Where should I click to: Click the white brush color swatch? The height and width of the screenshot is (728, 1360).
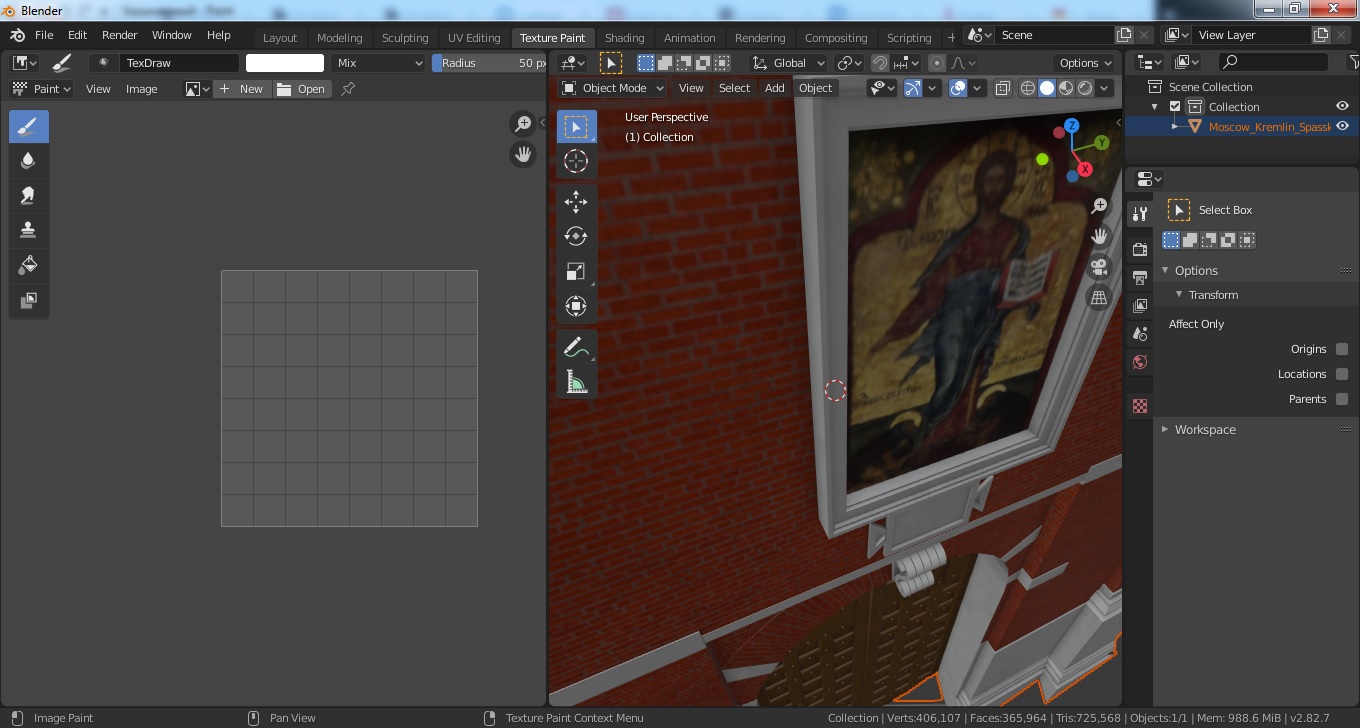point(285,63)
